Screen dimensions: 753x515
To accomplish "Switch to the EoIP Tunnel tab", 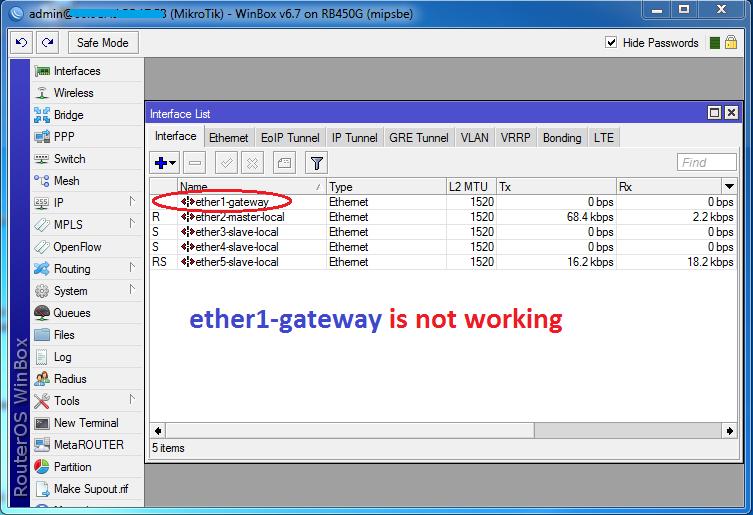I will point(290,138).
